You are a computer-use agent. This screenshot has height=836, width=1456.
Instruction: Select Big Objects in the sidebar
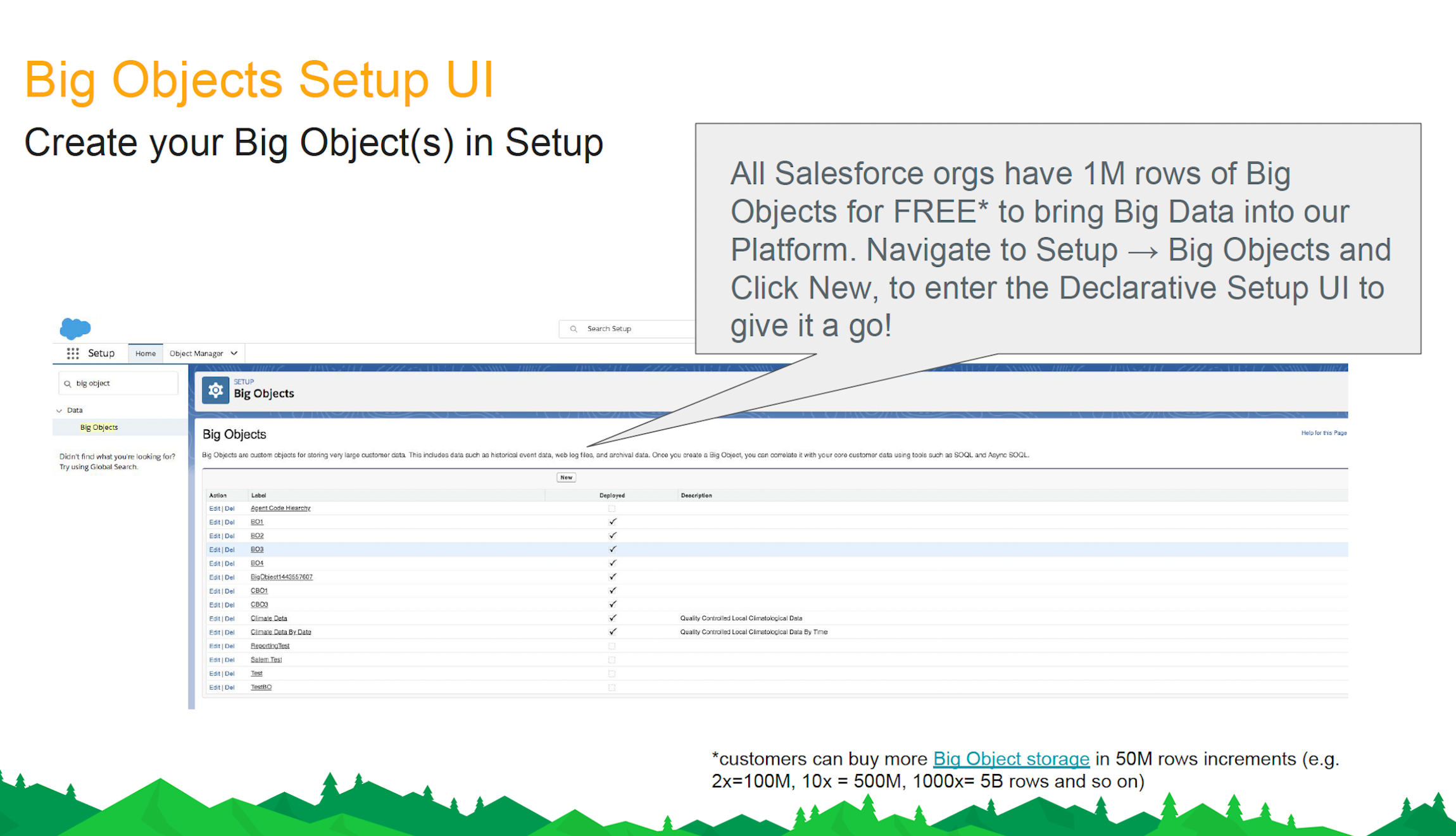[x=99, y=427]
